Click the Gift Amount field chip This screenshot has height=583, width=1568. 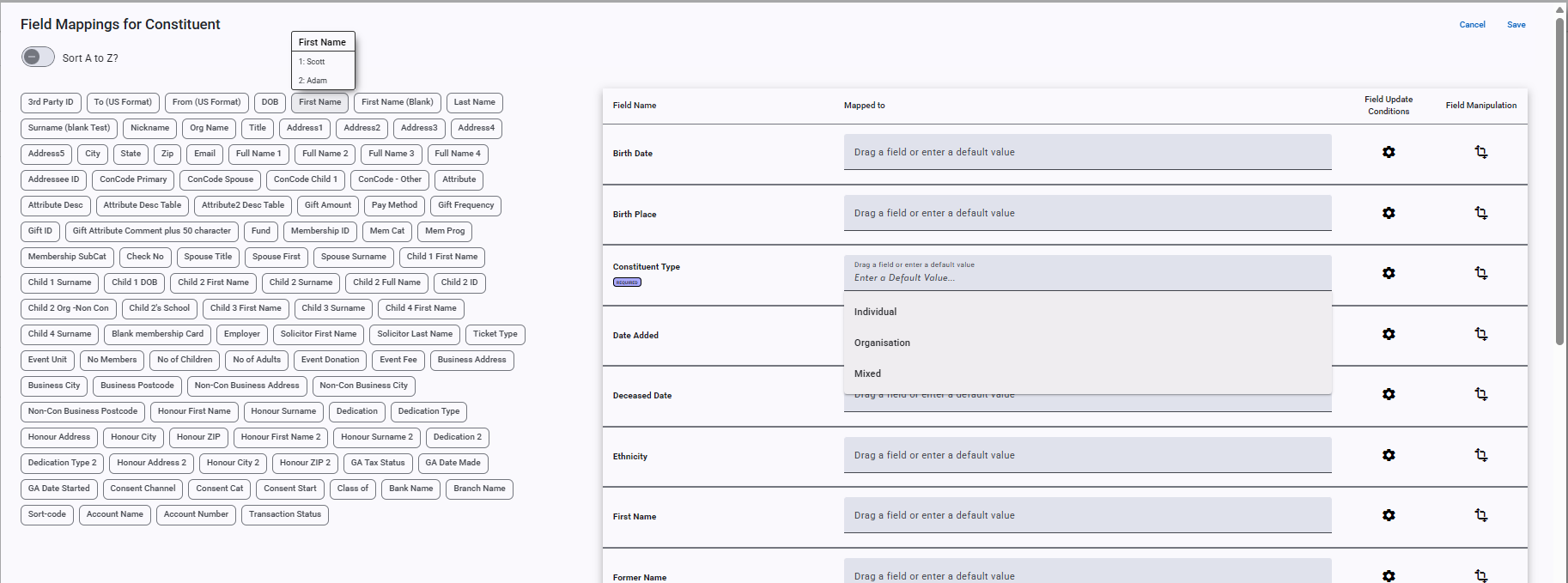coord(328,205)
